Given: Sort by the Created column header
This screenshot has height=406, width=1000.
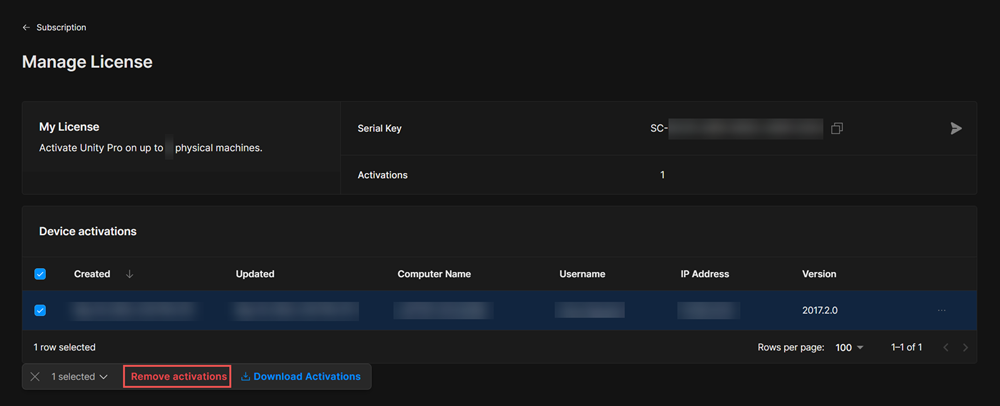Looking at the screenshot, I should tap(92, 274).
